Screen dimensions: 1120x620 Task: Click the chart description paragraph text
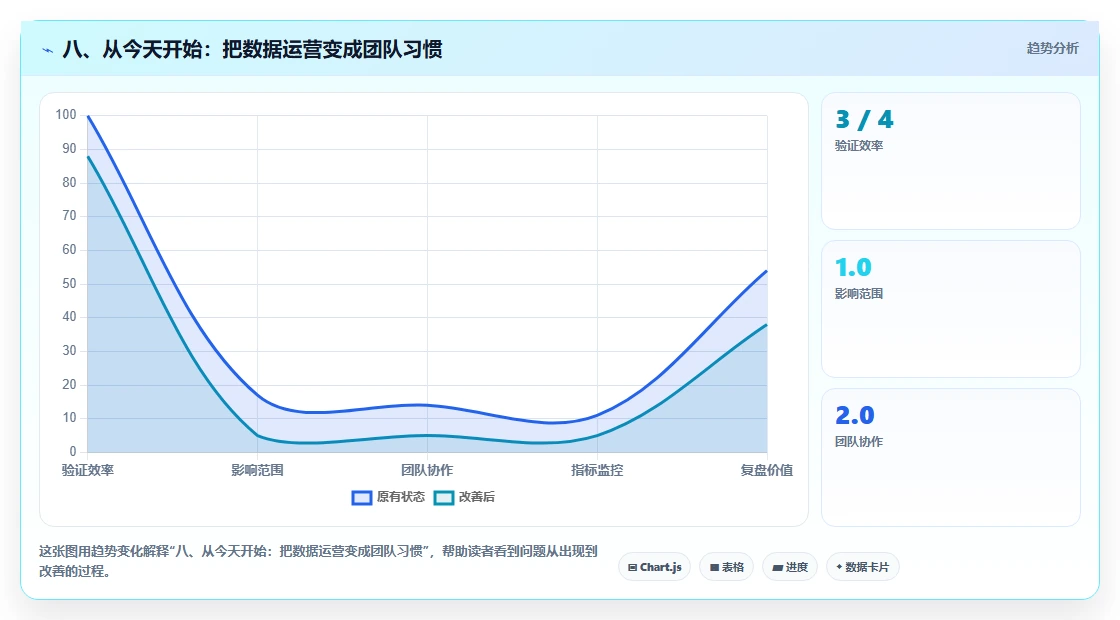[x=318, y=561]
